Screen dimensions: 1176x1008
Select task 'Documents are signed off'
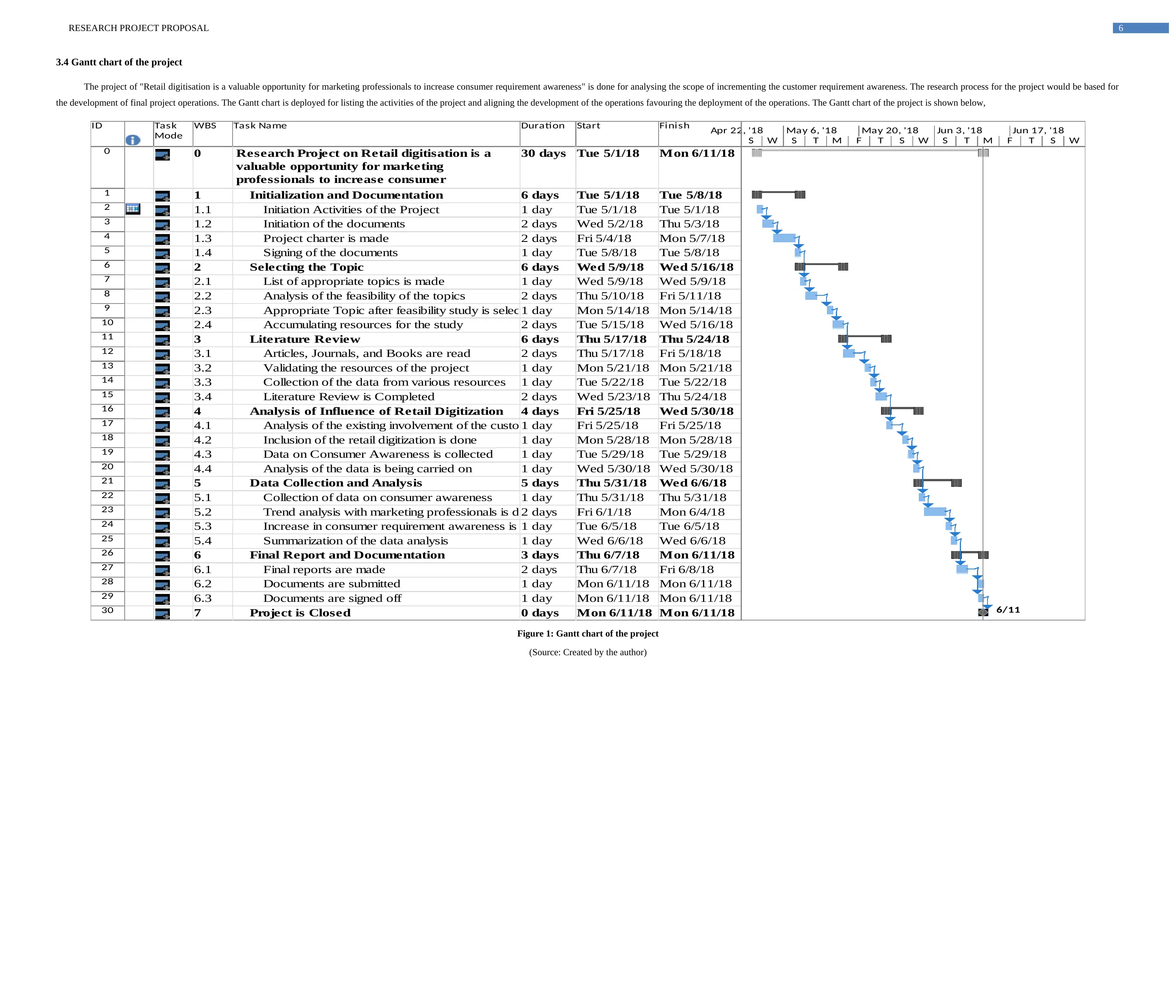(x=332, y=598)
